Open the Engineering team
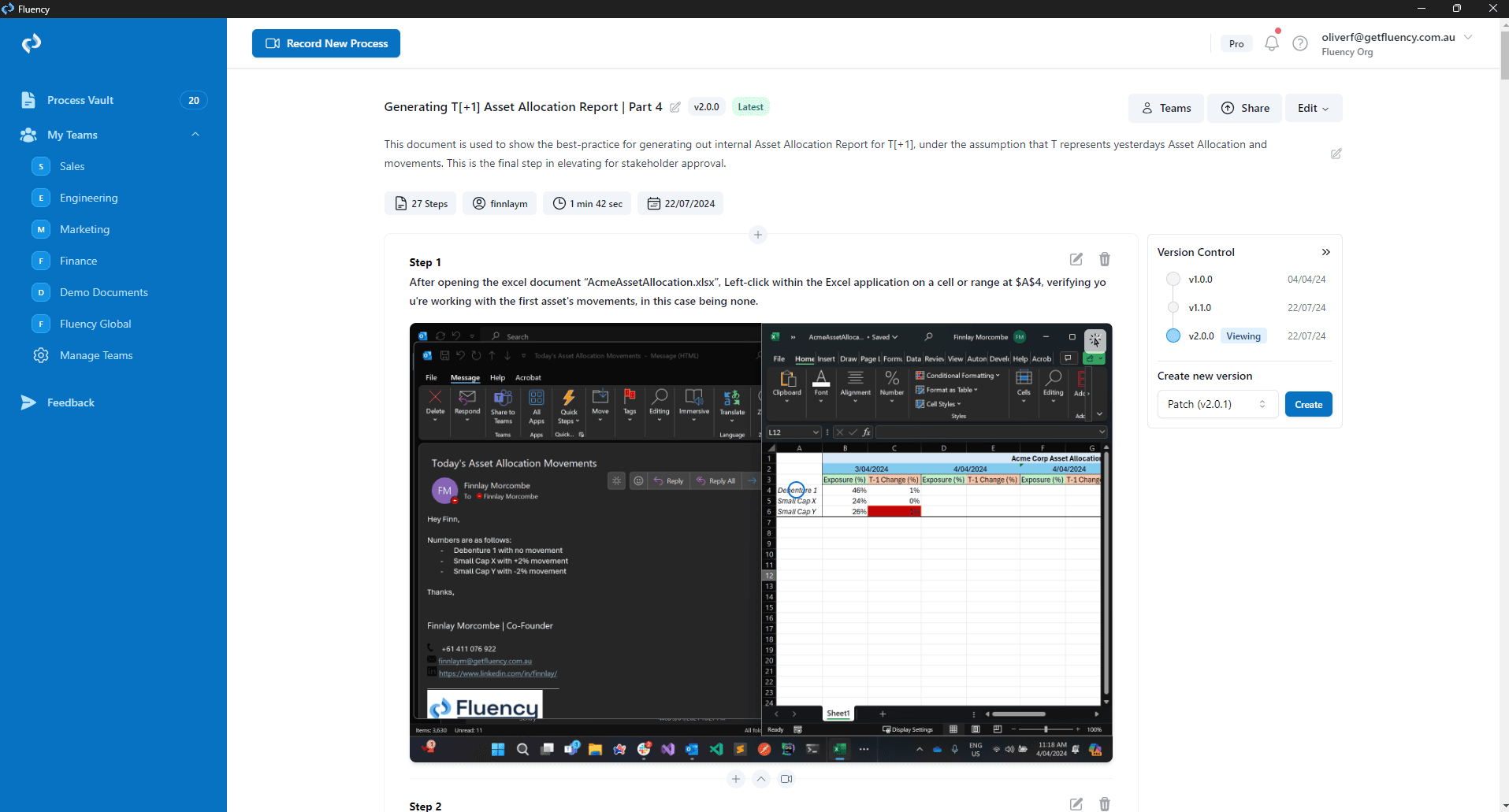This screenshot has width=1509, height=812. tap(88, 198)
